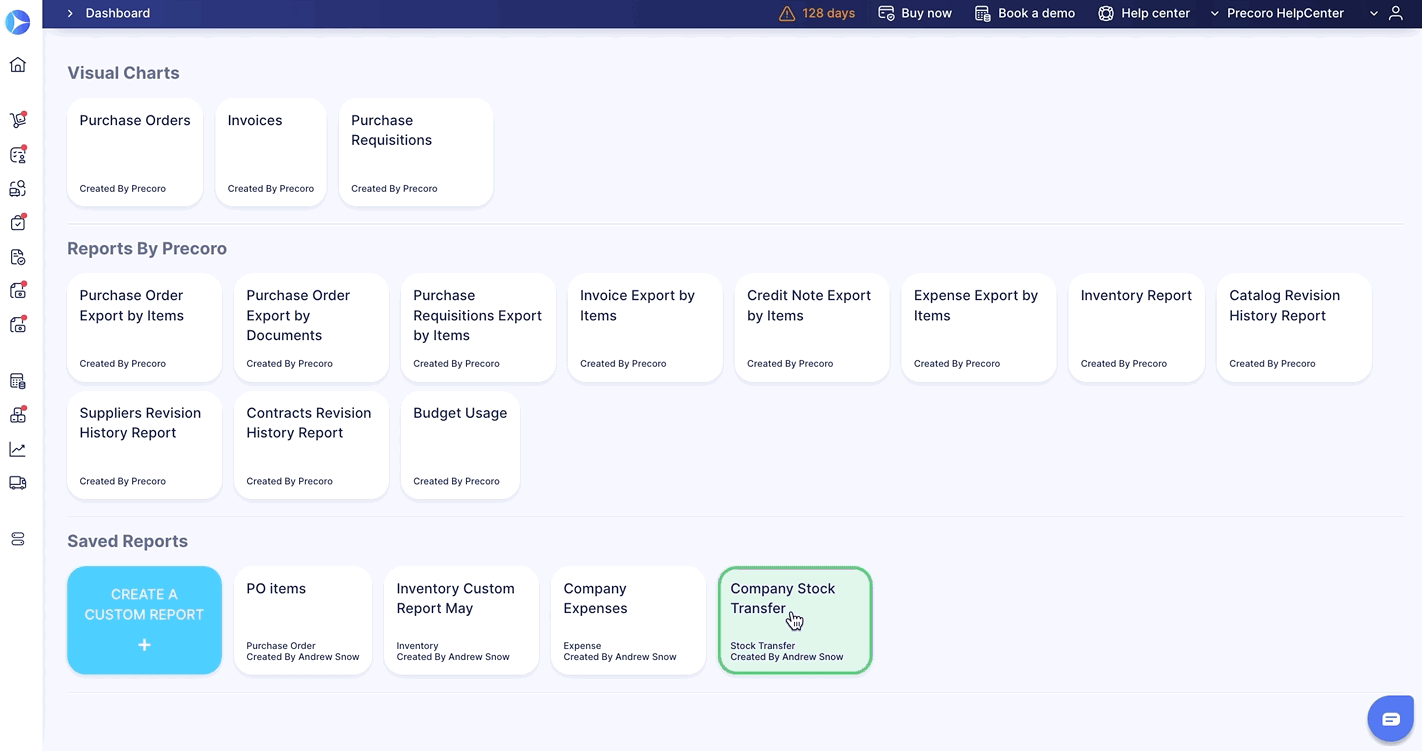Click Create a Custom Report button
1422x751 pixels.
point(144,620)
